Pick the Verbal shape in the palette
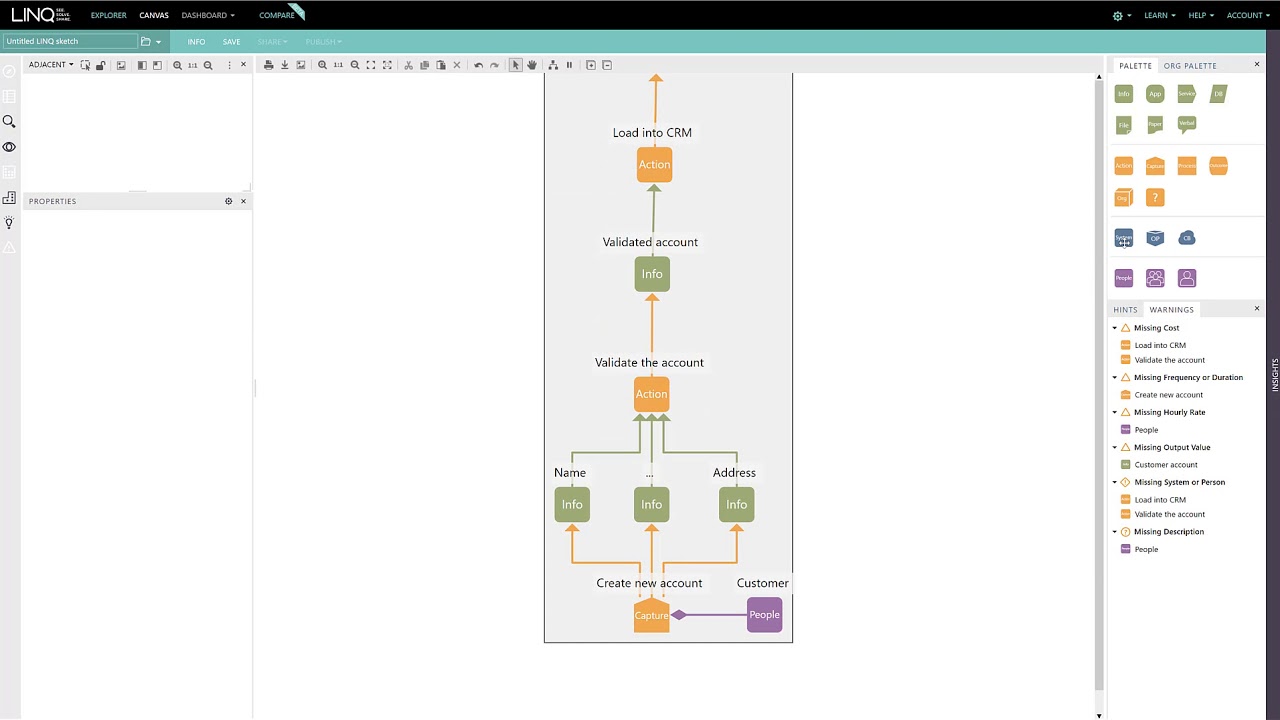This screenshot has width=1280, height=720. coord(1186,125)
